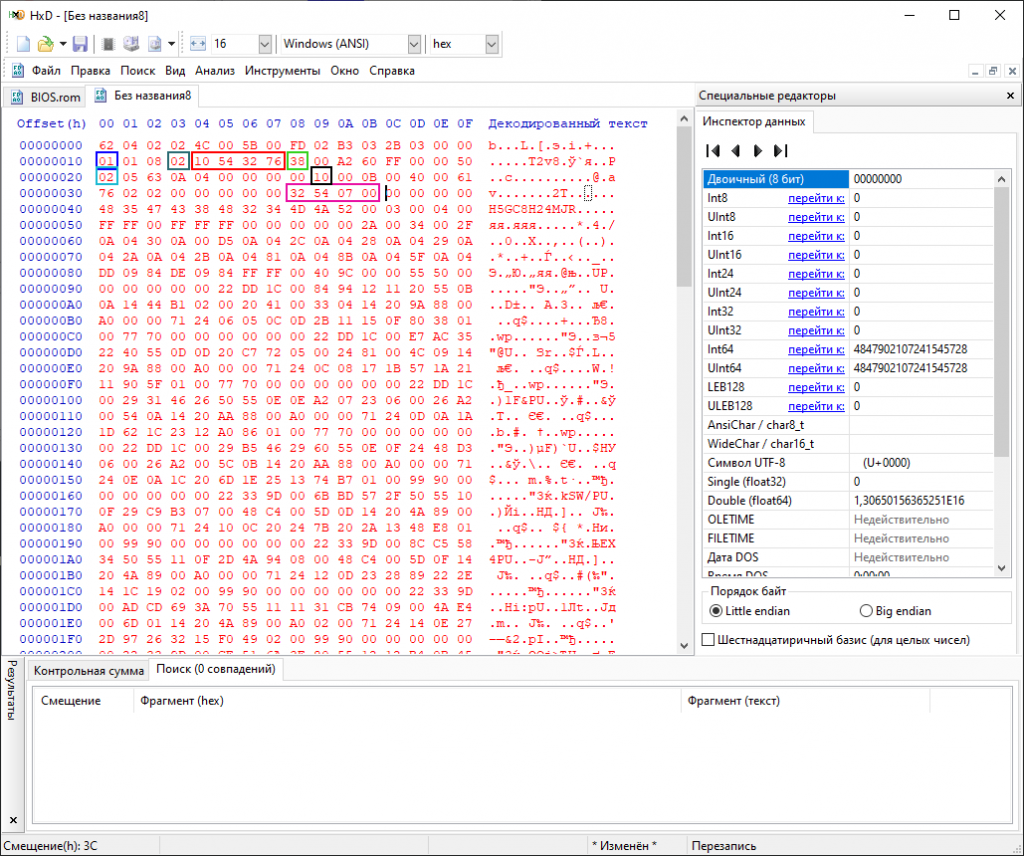Click the Open RAM chip icon
The height and width of the screenshot is (856, 1024).
point(108,44)
